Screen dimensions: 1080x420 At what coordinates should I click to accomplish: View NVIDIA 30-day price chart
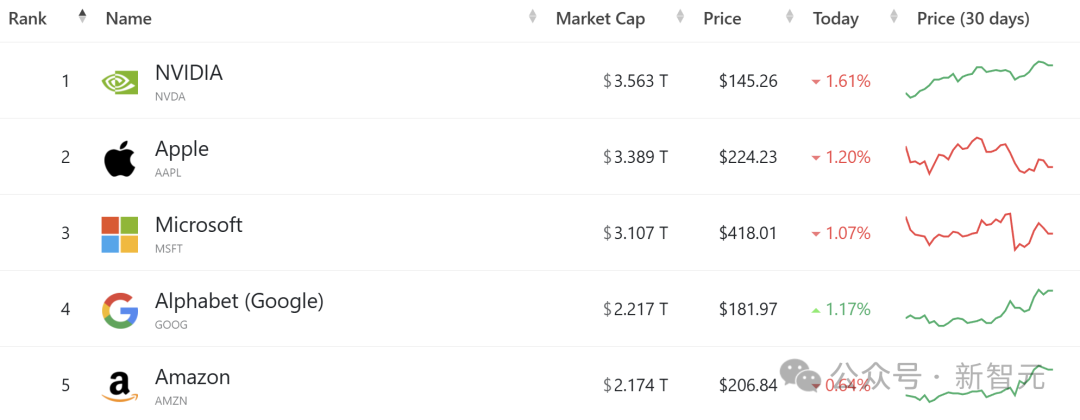(x=979, y=80)
